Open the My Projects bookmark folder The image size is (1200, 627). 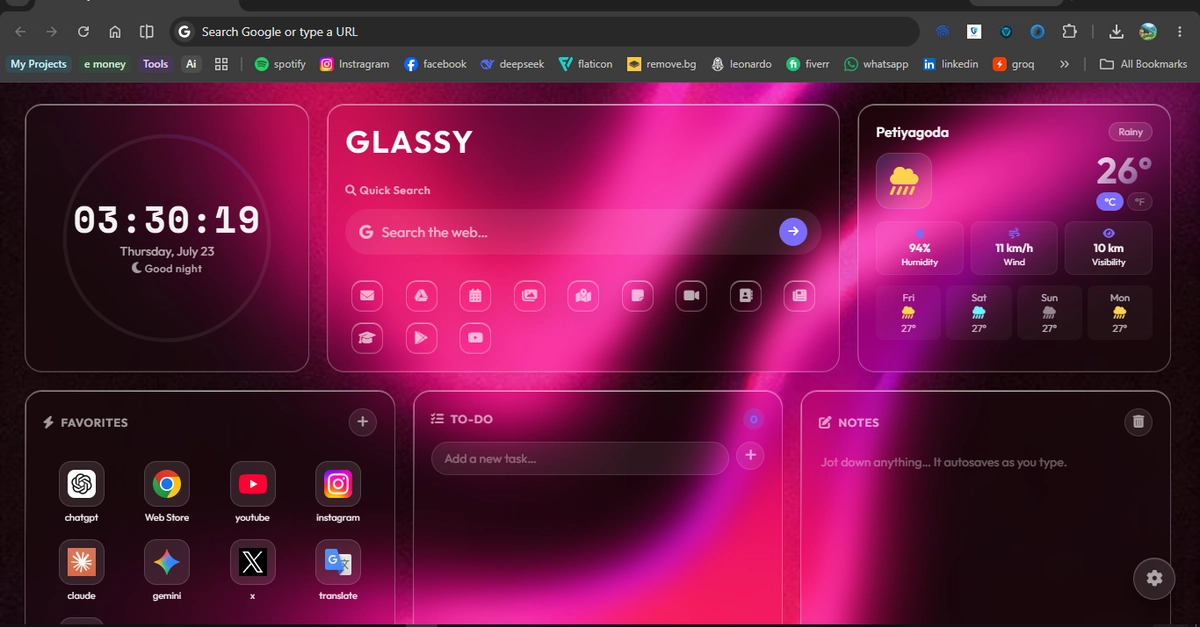pyautogui.click(x=39, y=64)
